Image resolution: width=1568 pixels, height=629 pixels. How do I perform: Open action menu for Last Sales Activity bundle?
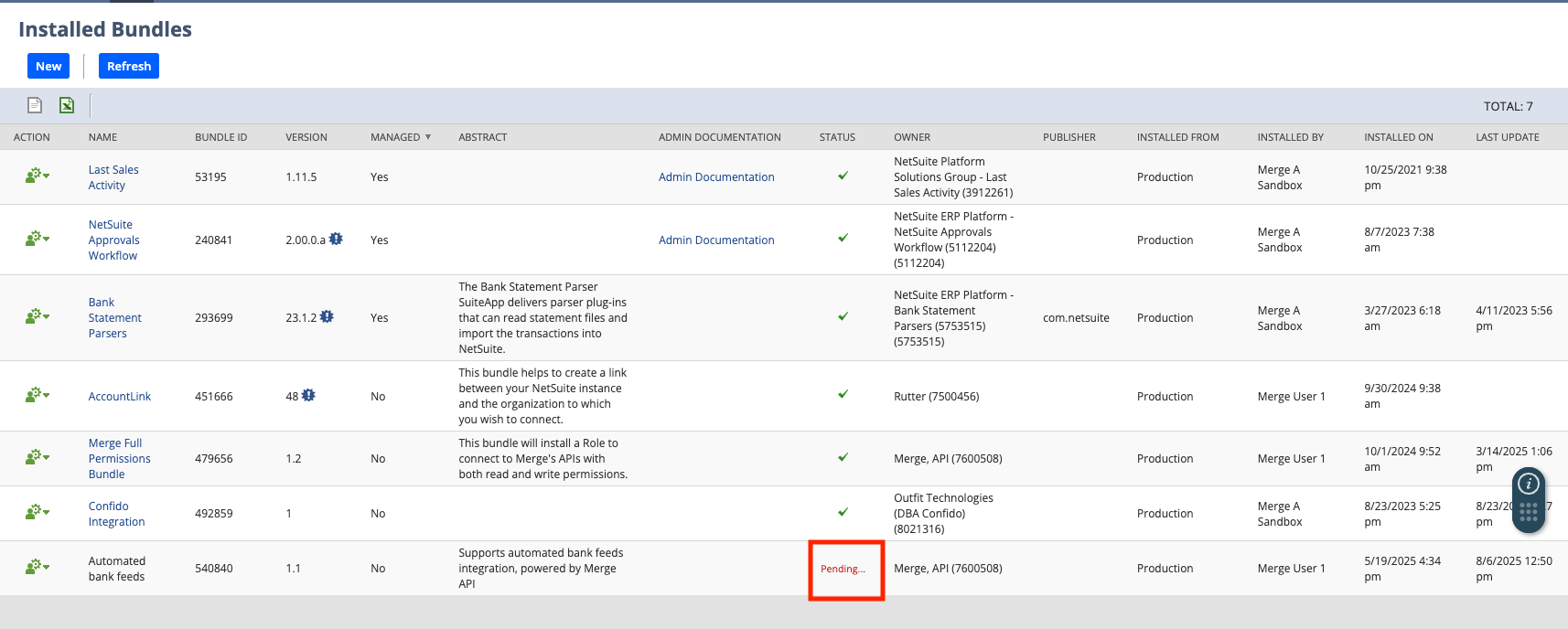[37, 176]
